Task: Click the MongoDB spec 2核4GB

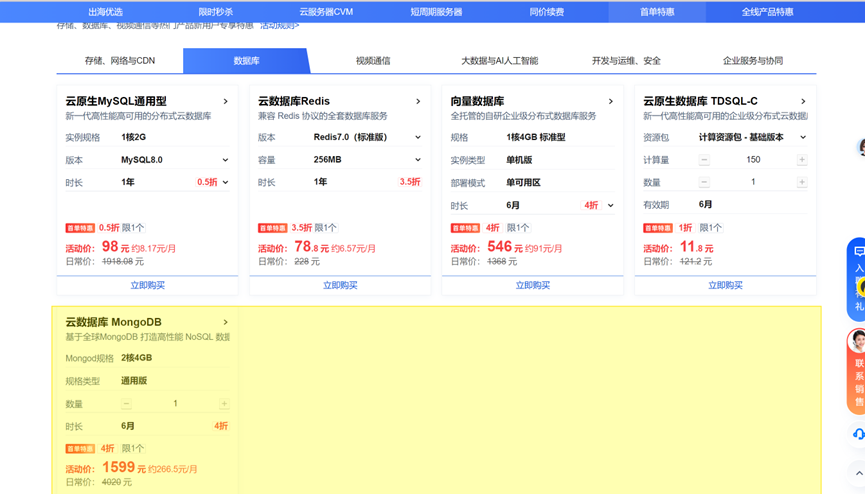Action: (x=136, y=358)
